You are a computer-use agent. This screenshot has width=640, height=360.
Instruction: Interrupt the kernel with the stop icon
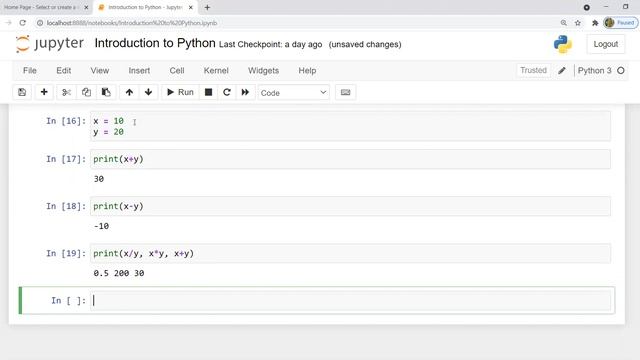coord(208,92)
